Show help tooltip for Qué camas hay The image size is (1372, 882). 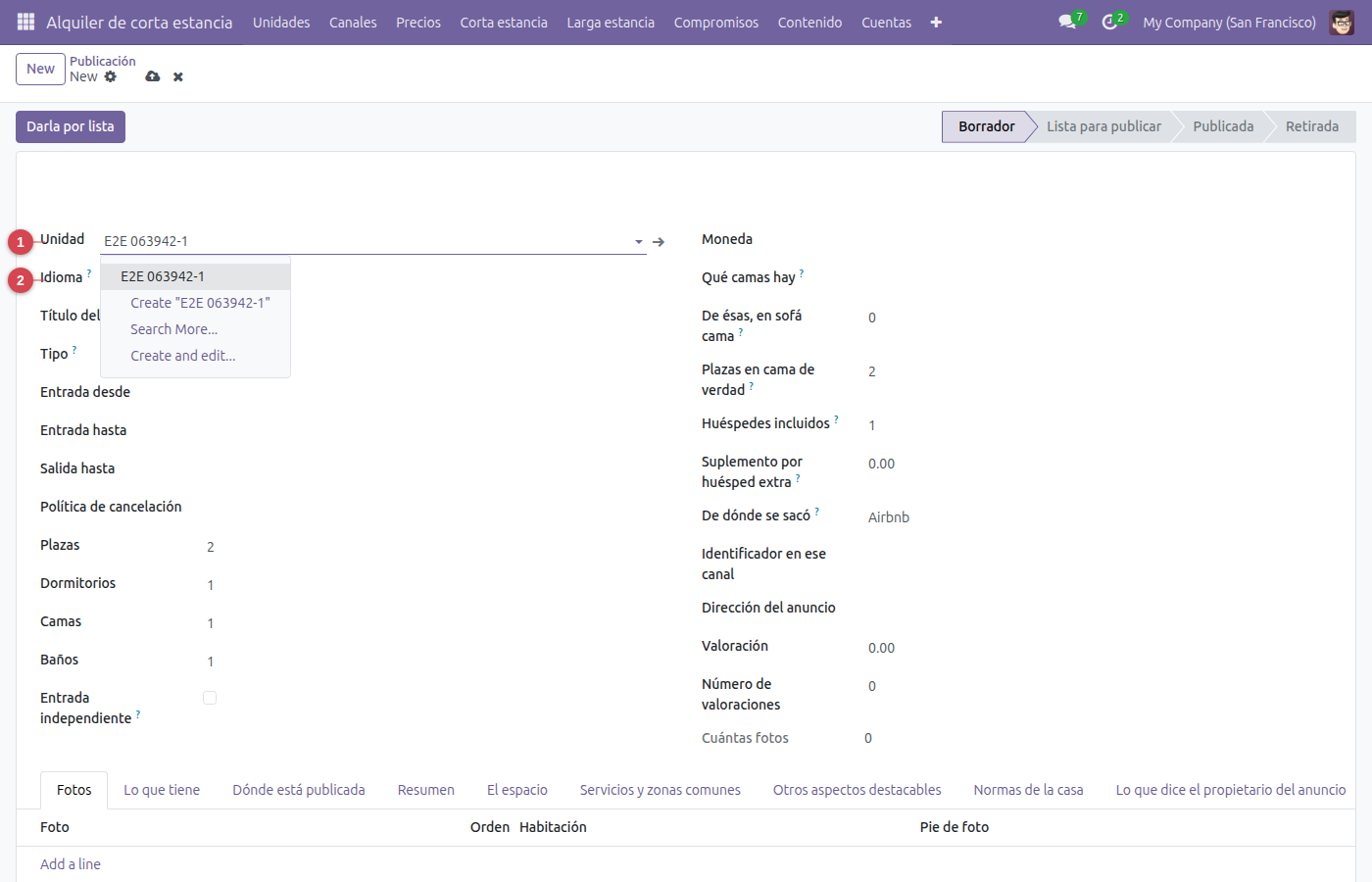click(802, 273)
